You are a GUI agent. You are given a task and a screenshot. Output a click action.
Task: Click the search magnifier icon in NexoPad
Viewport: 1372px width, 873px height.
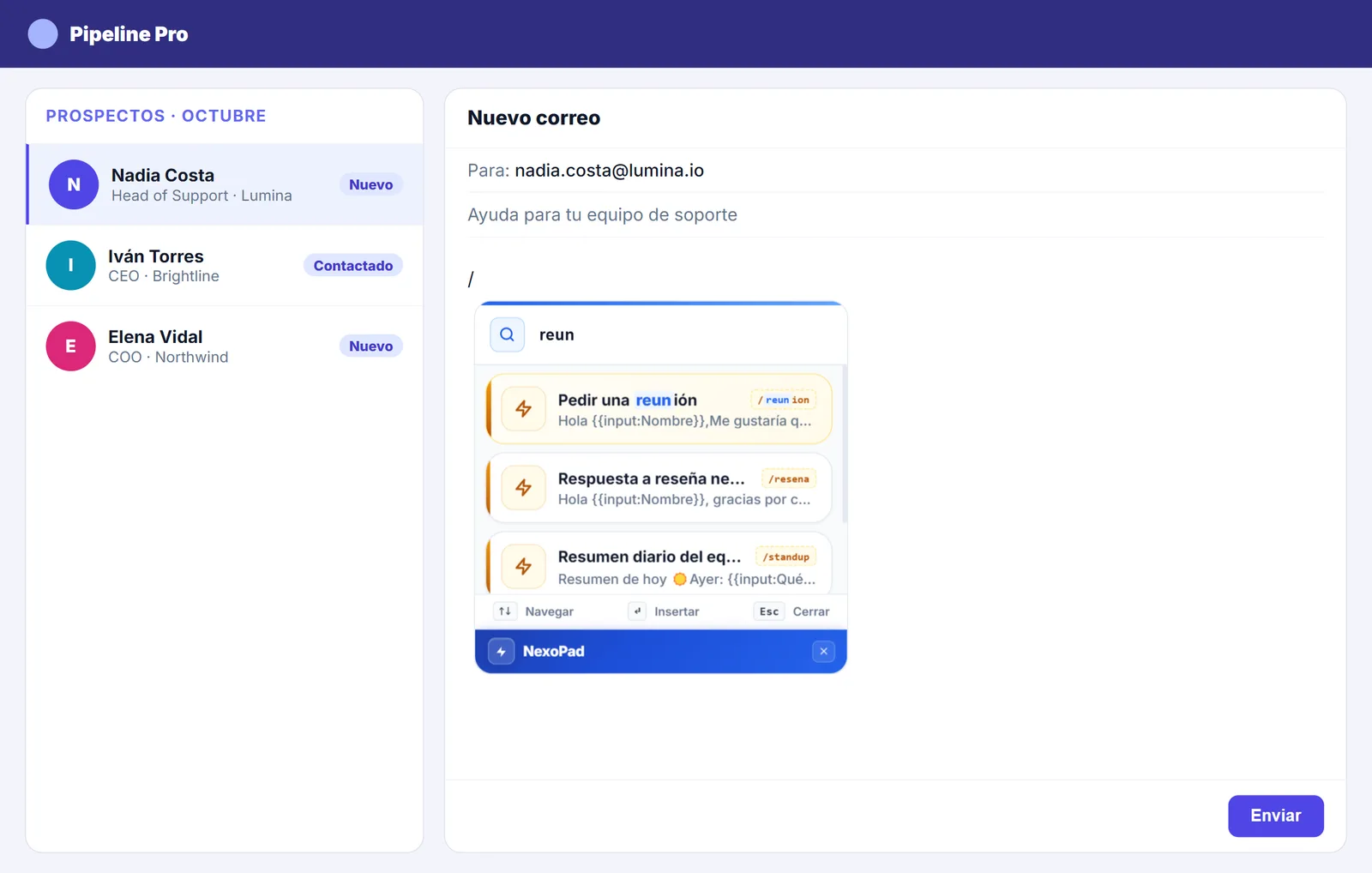click(x=507, y=334)
